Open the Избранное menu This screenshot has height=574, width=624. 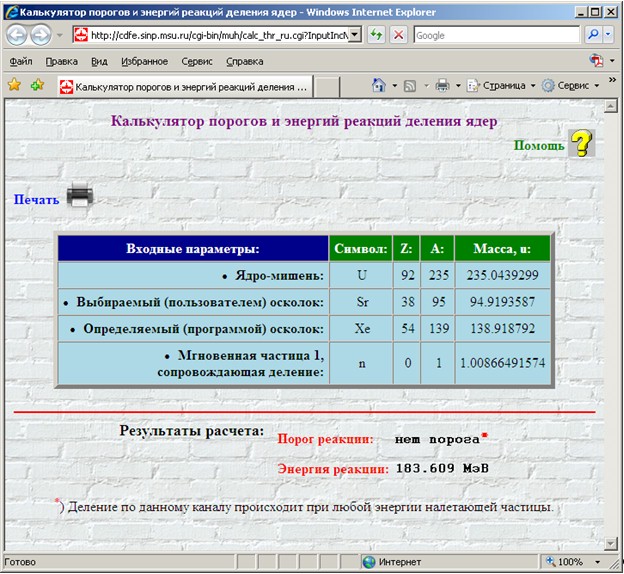pyautogui.click(x=144, y=61)
